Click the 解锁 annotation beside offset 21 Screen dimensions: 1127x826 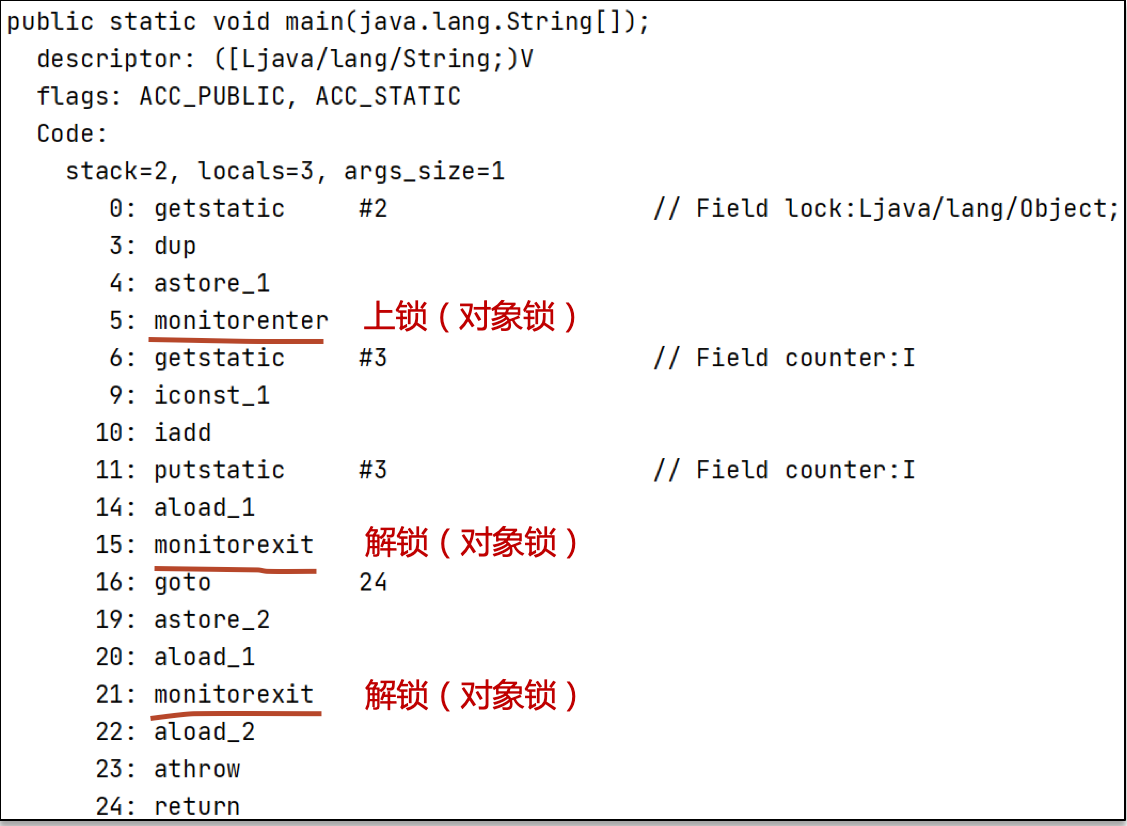pyautogui.click(x=471, y=695)
